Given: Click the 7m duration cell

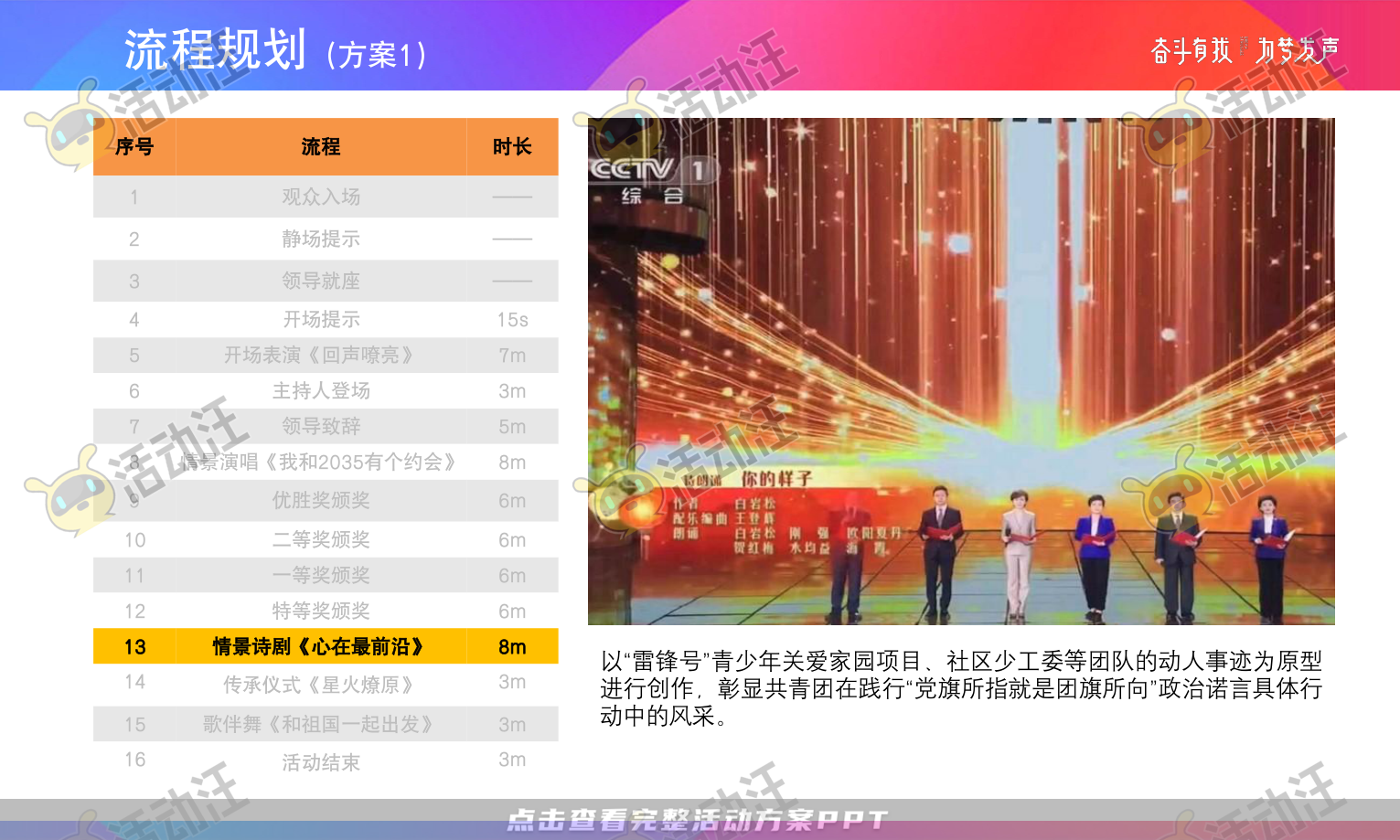Looking at the screenshot, I should pos(512,355).
